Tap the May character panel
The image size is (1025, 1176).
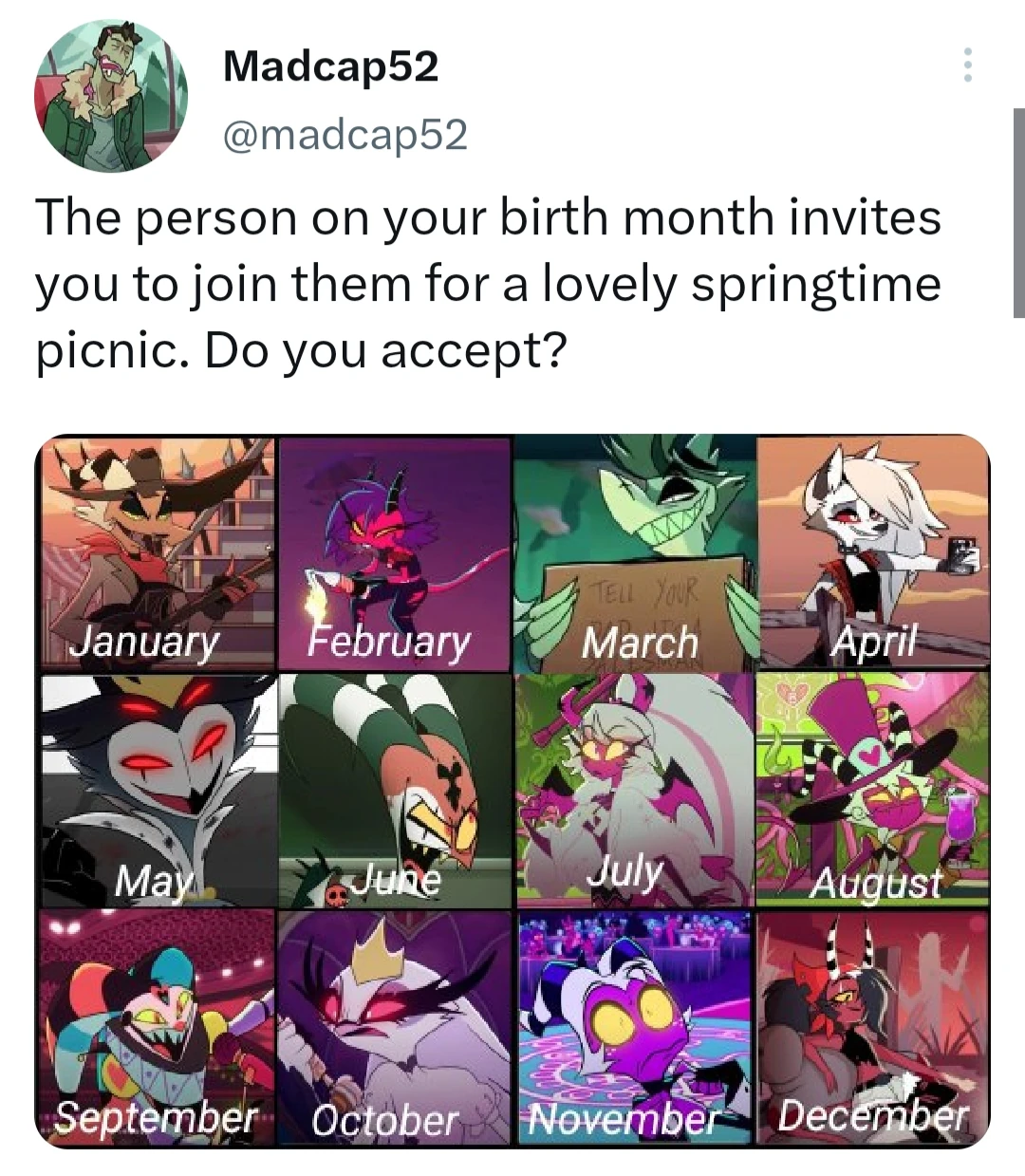coord(158,791)
